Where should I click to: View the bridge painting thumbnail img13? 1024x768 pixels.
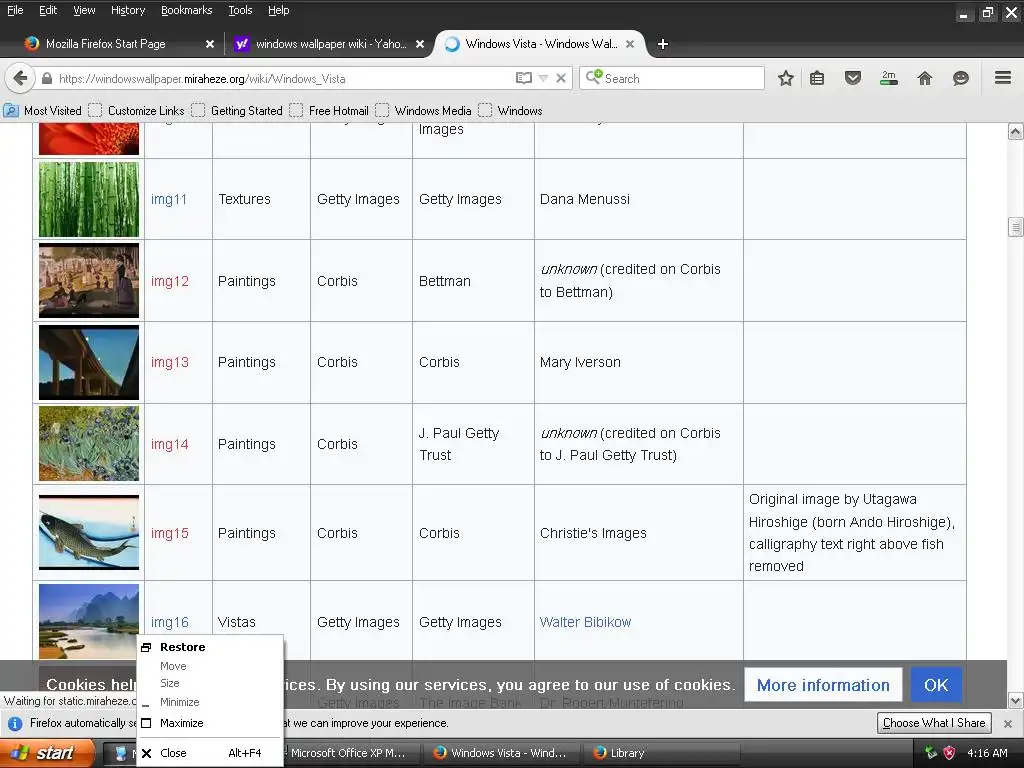pos(89,362)
